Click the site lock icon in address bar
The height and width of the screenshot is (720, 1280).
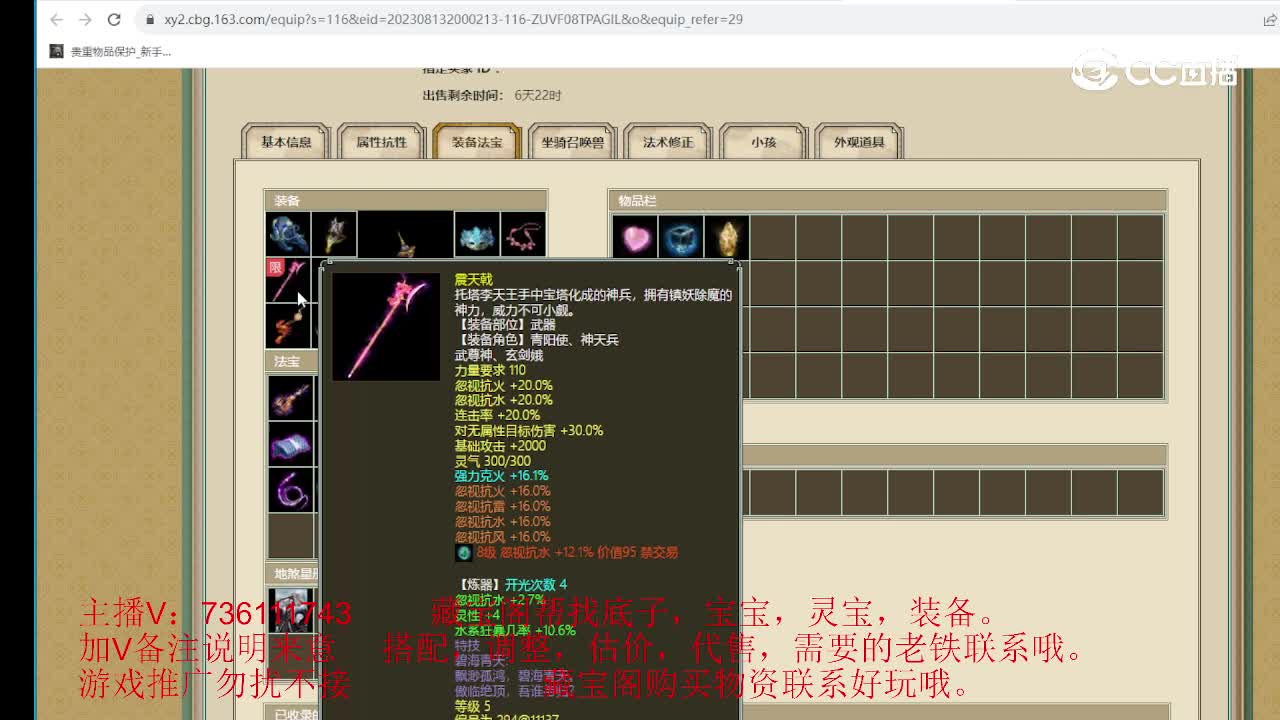pos(149,19)
